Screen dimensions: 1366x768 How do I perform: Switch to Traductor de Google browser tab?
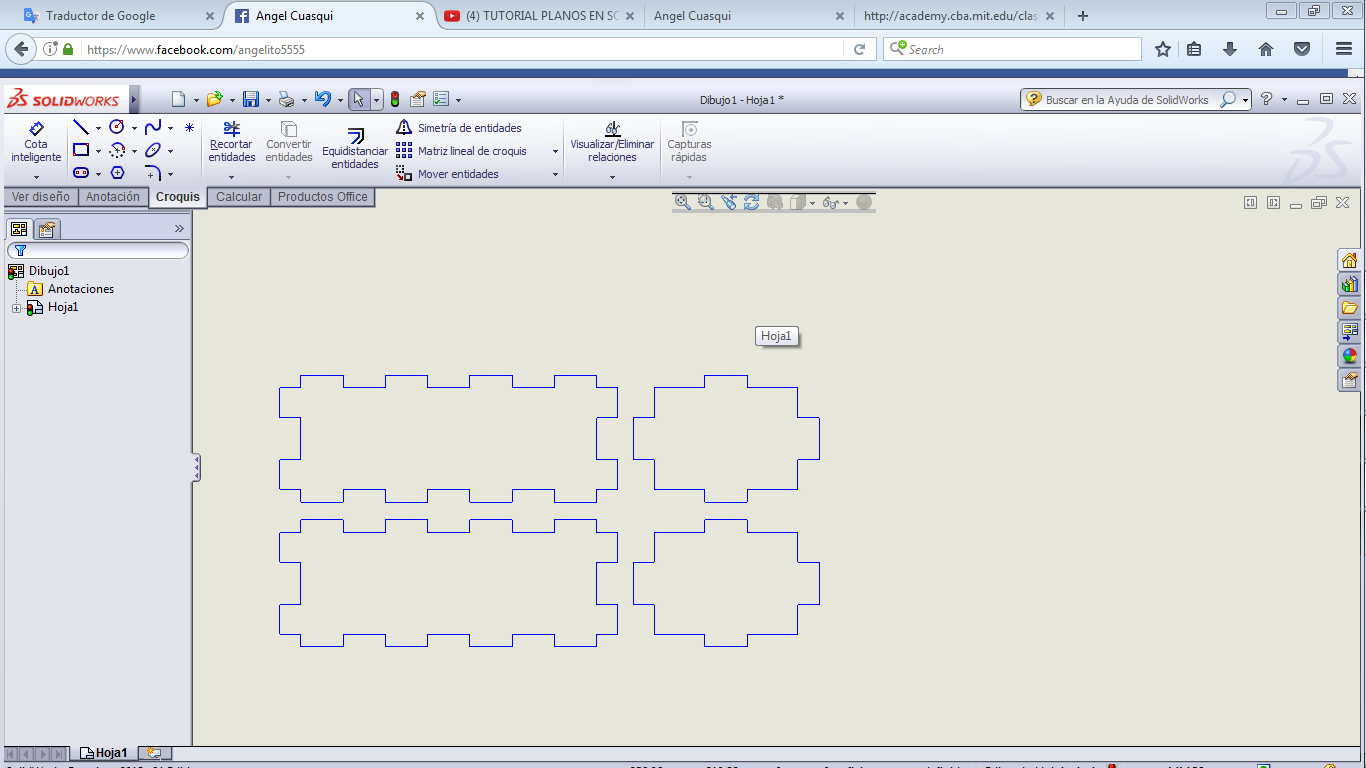[118, 16]
